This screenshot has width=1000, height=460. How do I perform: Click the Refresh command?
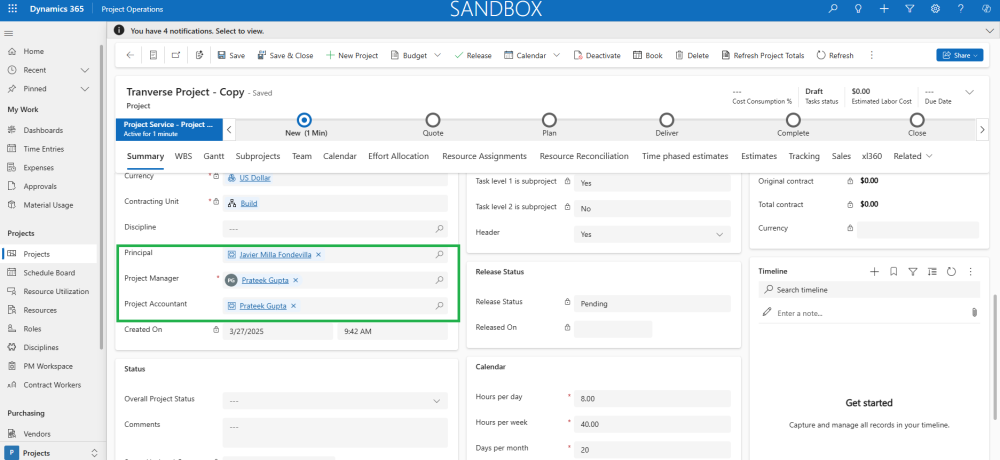835,56
